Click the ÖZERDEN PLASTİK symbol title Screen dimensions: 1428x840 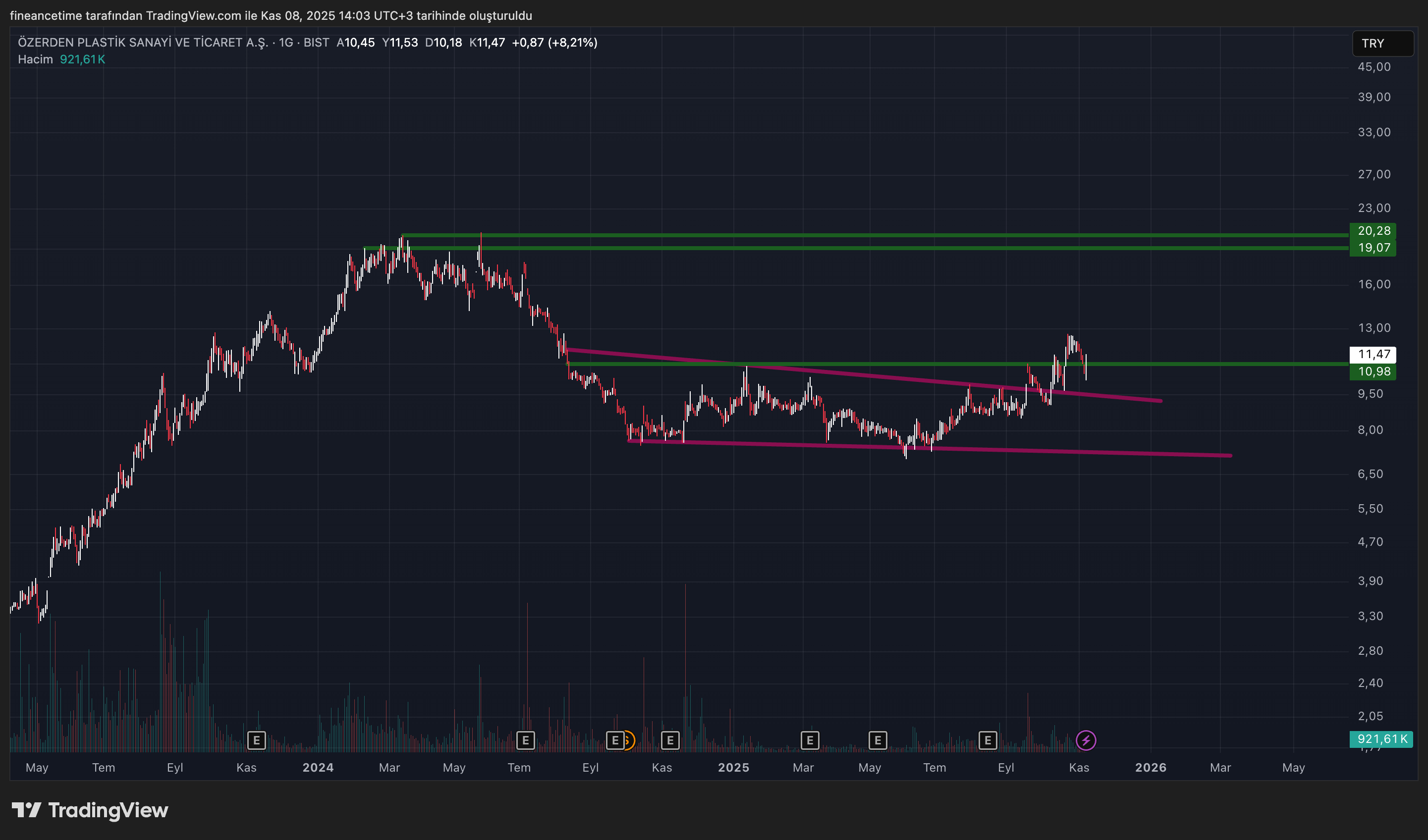143,43
